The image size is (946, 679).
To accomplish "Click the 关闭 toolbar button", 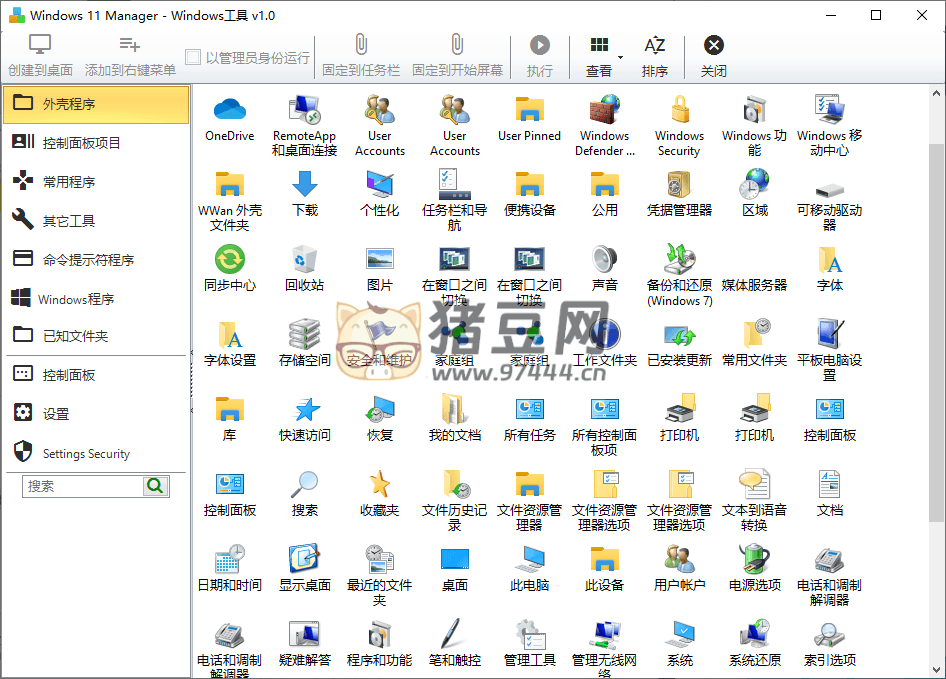I will click(x=713, y=56).
